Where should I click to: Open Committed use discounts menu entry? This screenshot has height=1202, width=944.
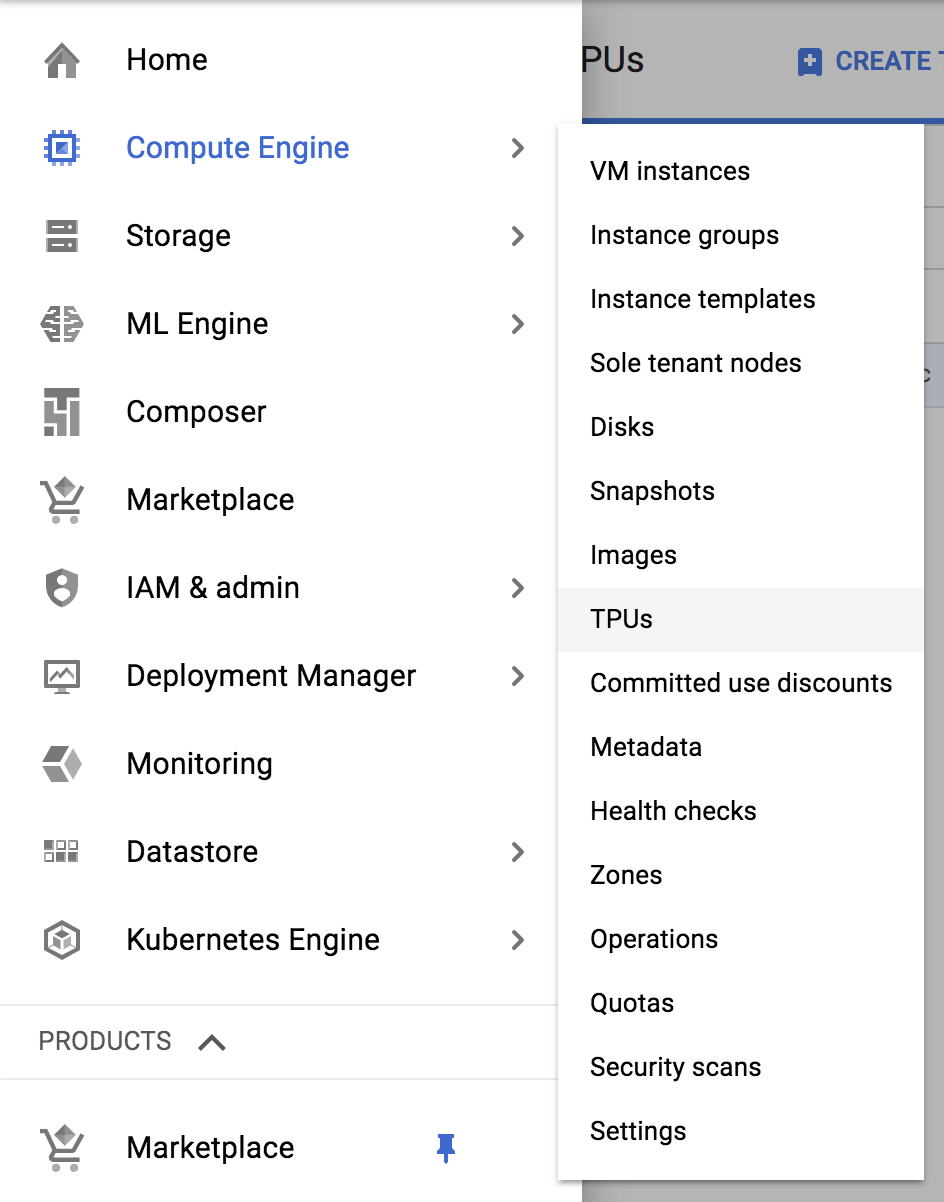741,683
